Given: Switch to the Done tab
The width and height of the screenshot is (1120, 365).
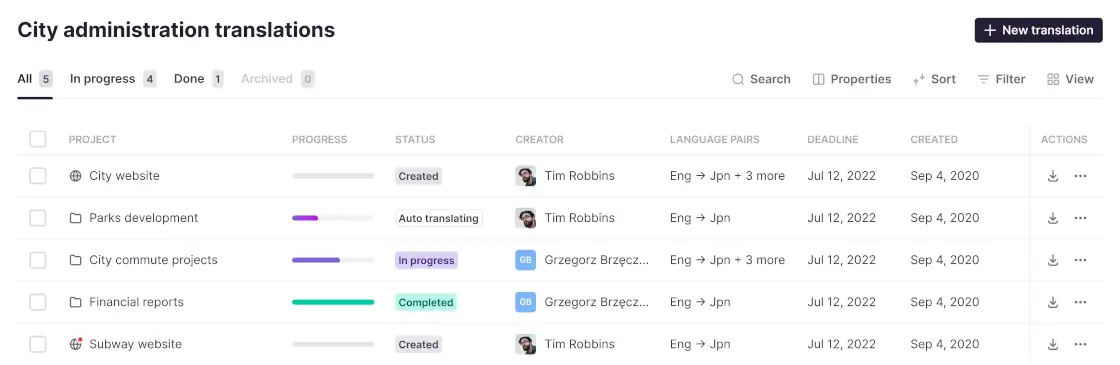Looking at the screenshot, I should pyautogui.click(x=199, y=79).
